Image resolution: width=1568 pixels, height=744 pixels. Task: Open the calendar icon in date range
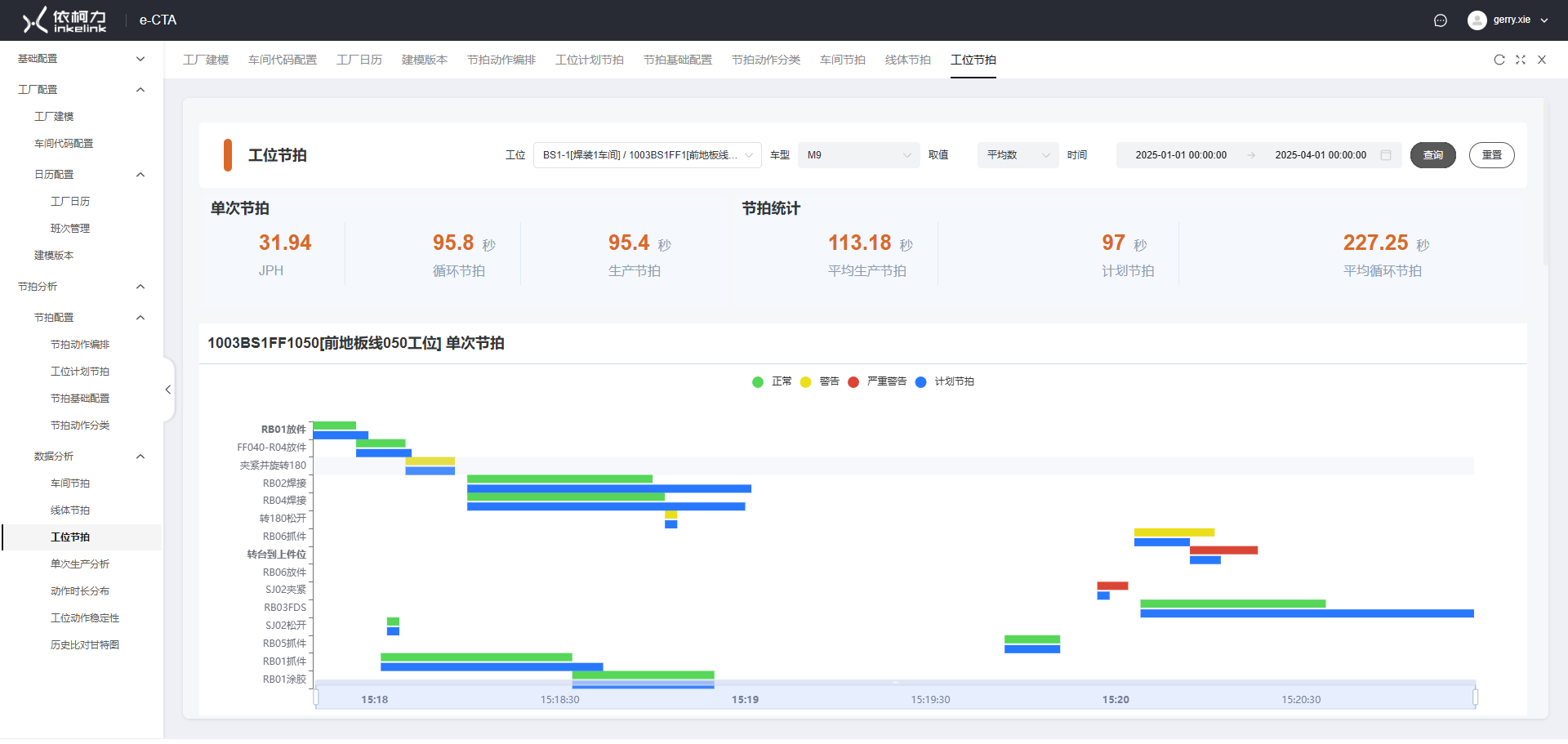pos(1386,155)
